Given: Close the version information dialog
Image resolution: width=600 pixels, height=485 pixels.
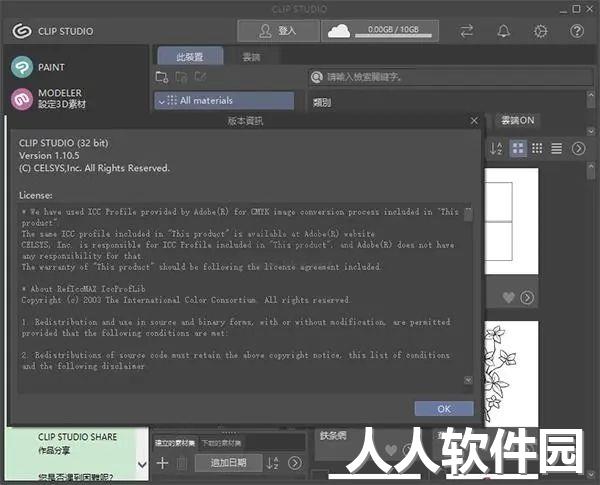Looking at the screenshot, I should click(474, 121).
